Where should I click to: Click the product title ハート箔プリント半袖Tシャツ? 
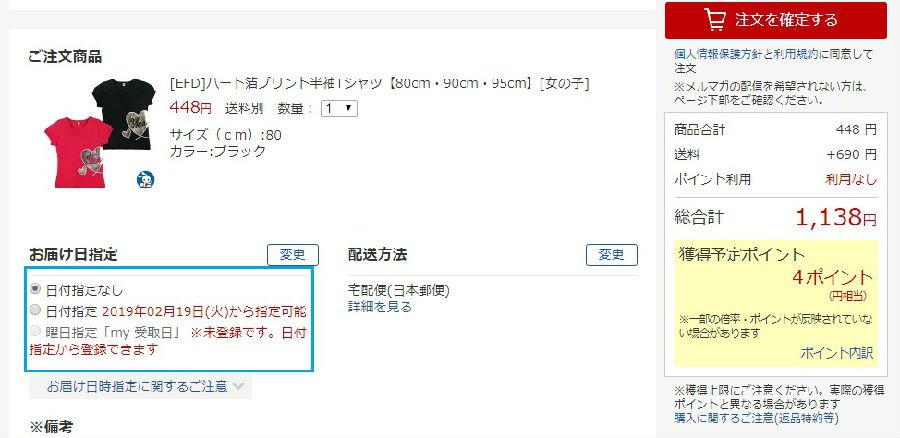click(x=379, y=84)
